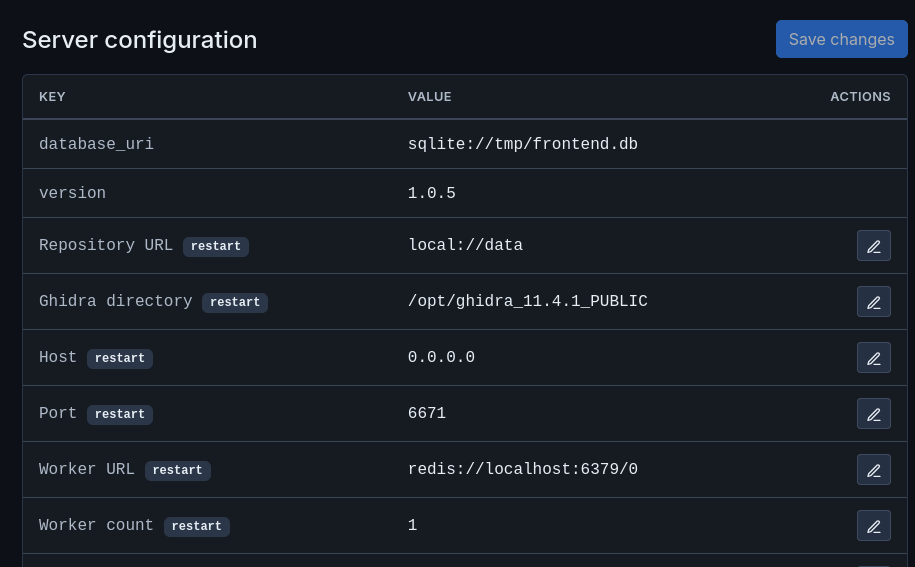Screen dimensions: 915x567
Task: Select the version value 1.0.5
Action: click(x=431, y=193)
